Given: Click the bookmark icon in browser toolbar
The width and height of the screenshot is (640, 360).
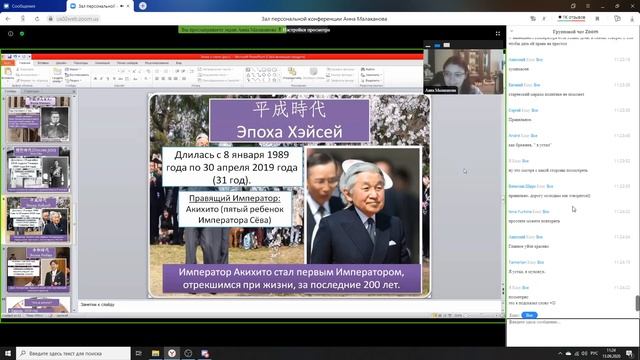Looking at the screenshot, I should (598, 19).
